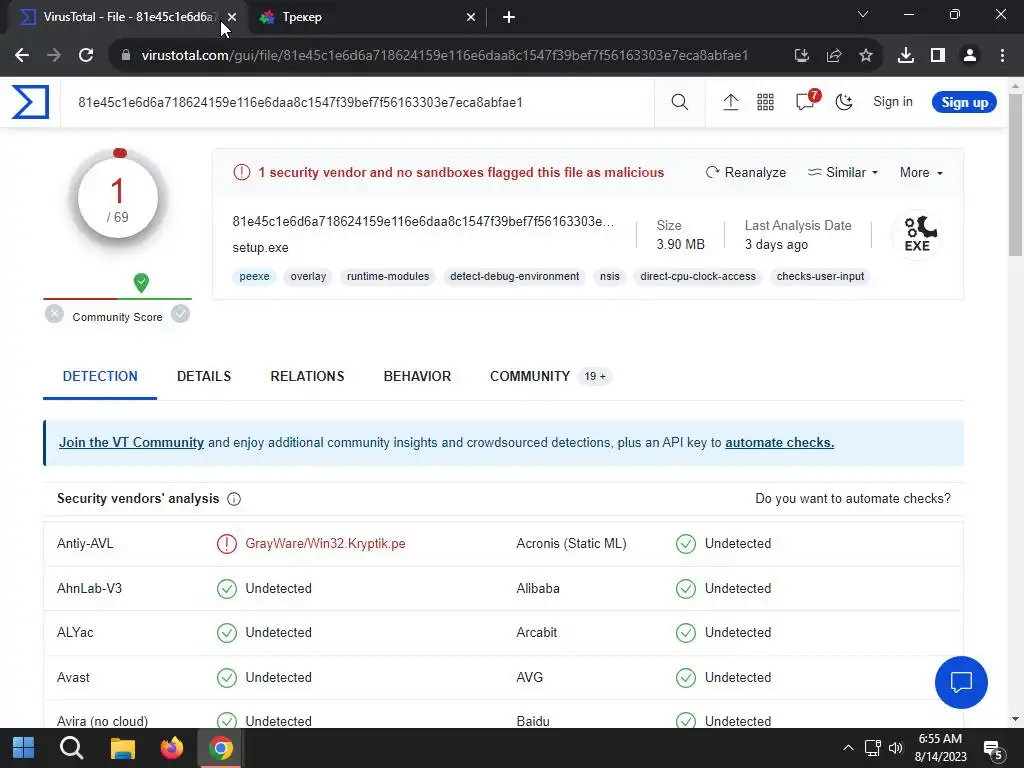Click the setup.exe file name
The width and height of the screenshot is (1024, 768).
(x=261, y=248)
